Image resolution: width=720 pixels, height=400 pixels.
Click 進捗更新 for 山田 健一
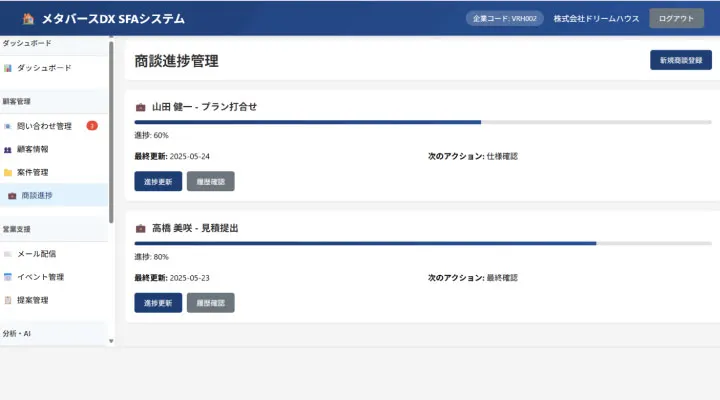click(x=158, y=181)
